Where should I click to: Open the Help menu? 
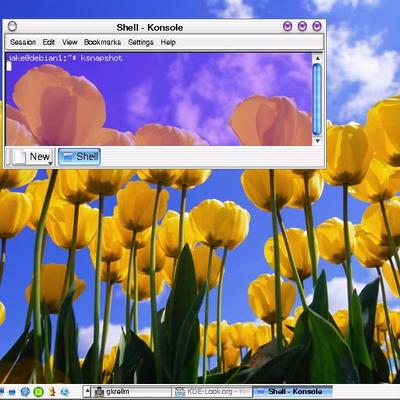point(168,42)
